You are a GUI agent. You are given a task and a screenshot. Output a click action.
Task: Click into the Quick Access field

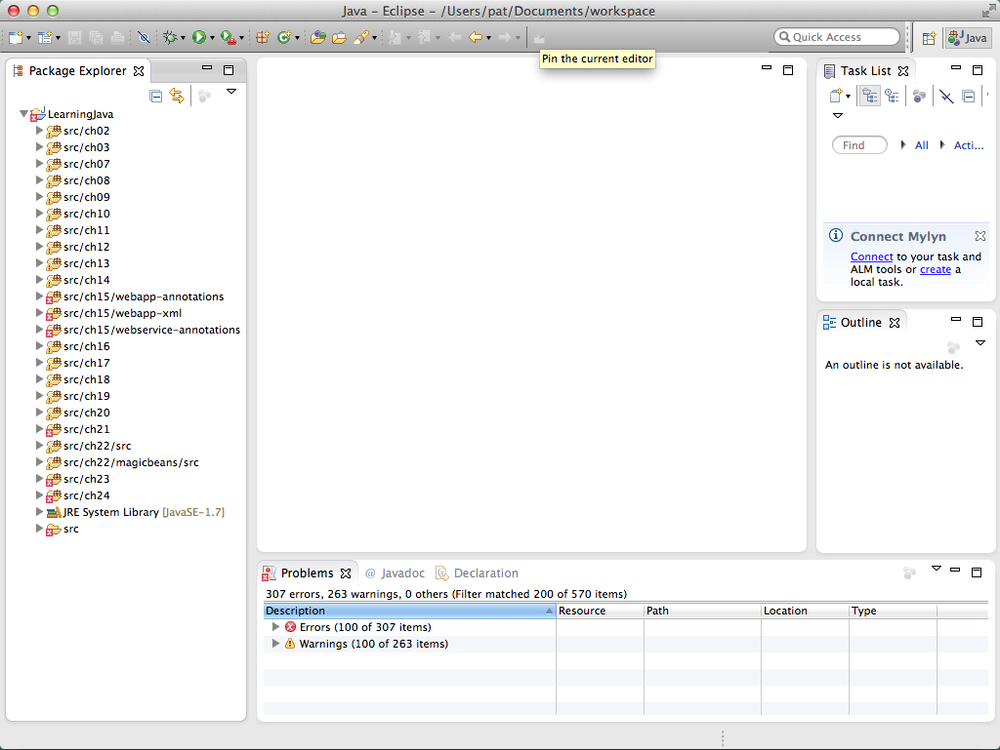click(837, 37)
